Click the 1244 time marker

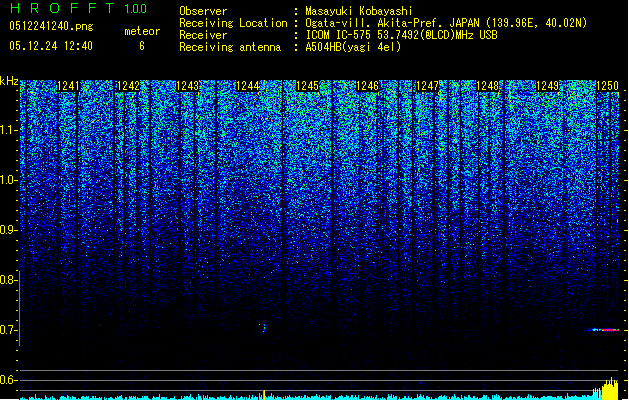tap(248, 86)
